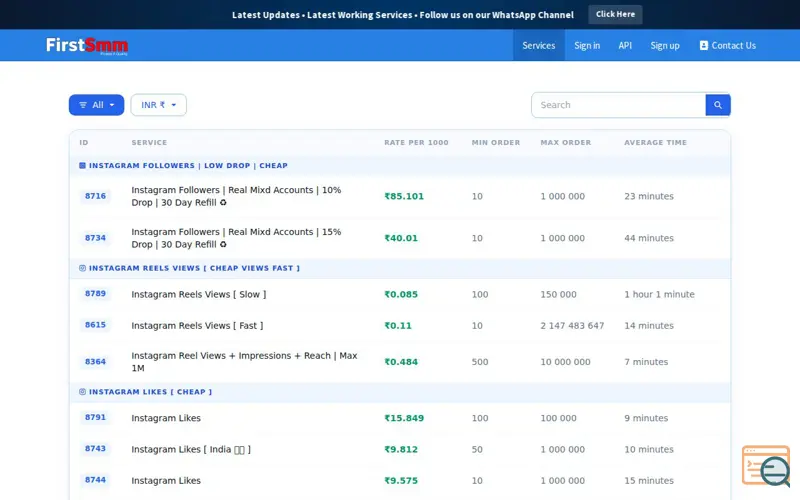Open the Sign in page

(587, 45)
